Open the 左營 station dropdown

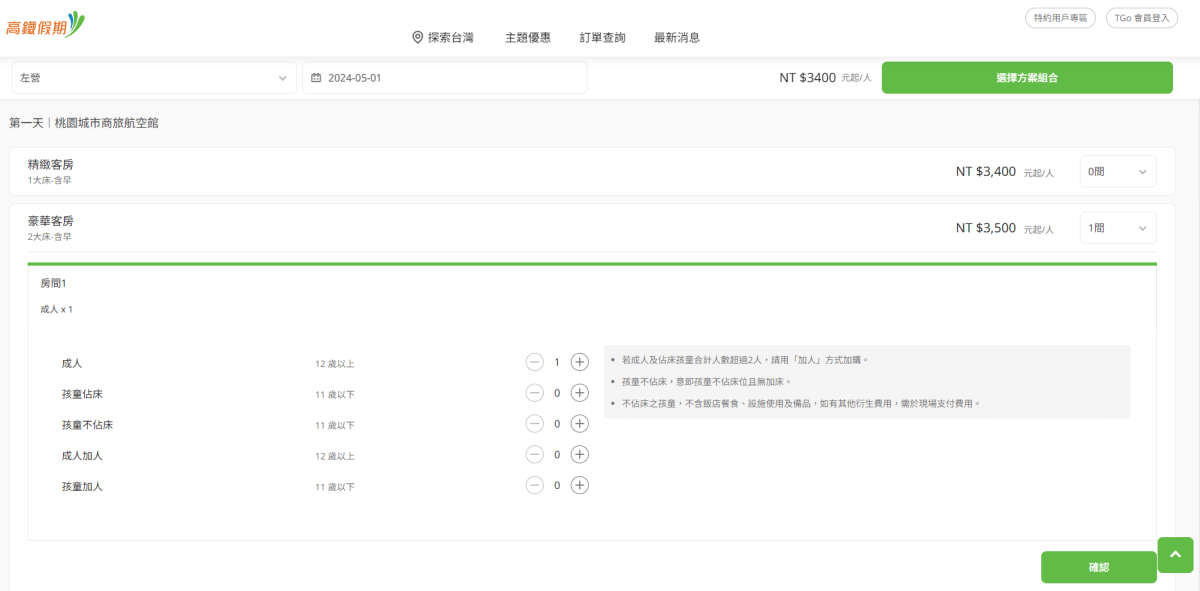point(153,78)
